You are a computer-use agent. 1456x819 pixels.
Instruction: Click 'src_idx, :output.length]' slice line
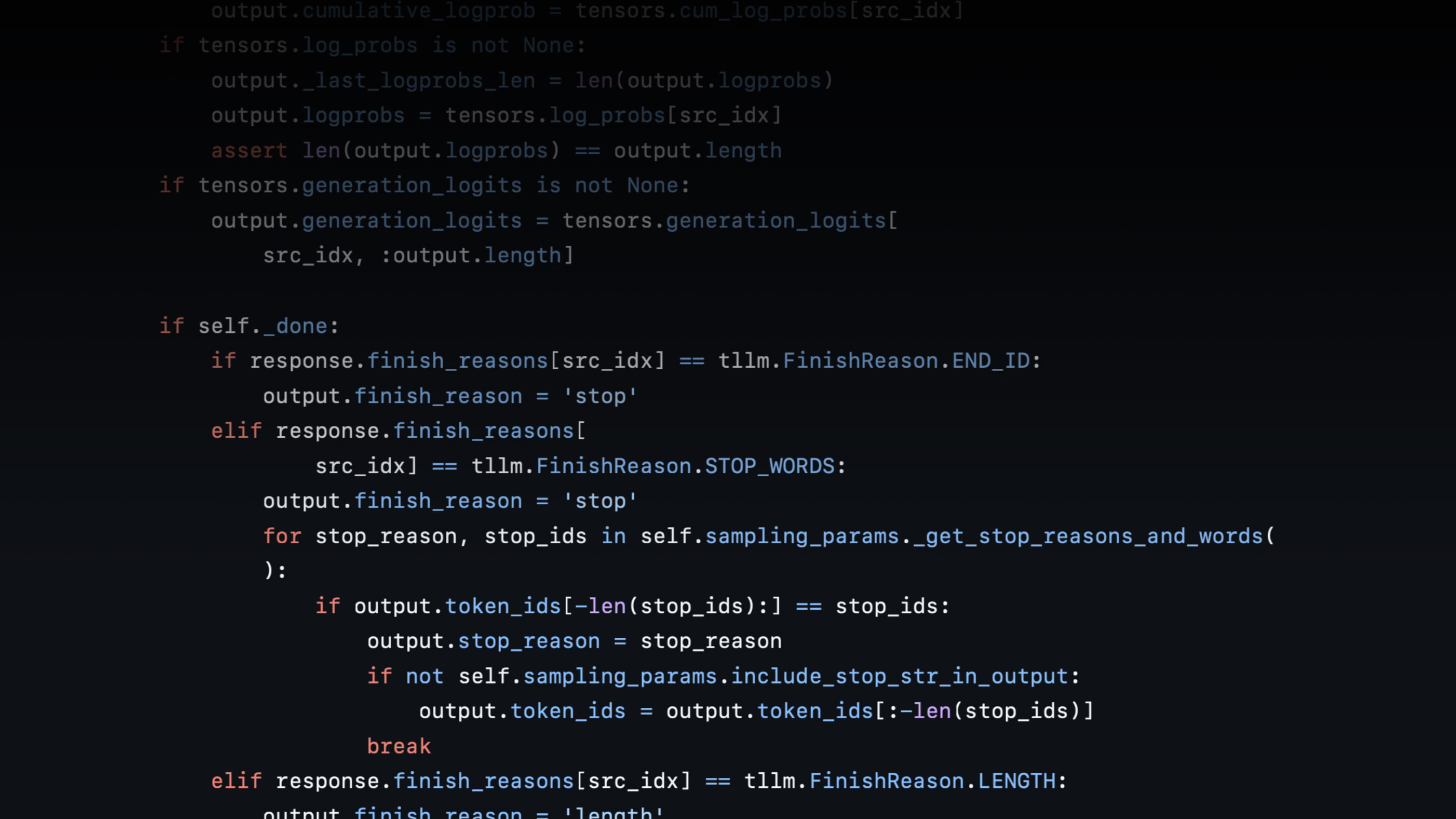point(418,256)
